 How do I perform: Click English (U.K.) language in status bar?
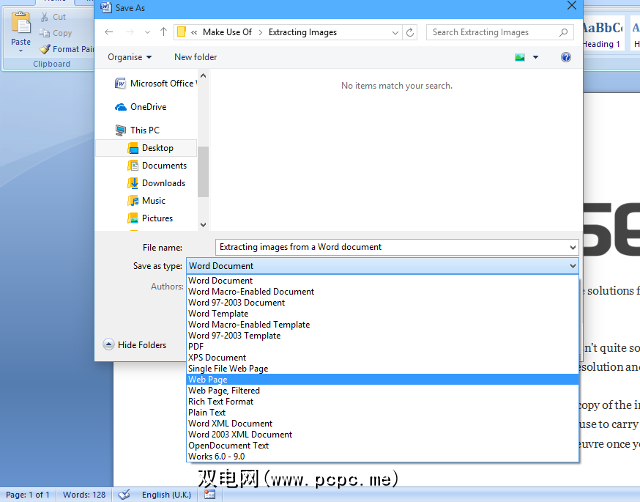(167, 495)
